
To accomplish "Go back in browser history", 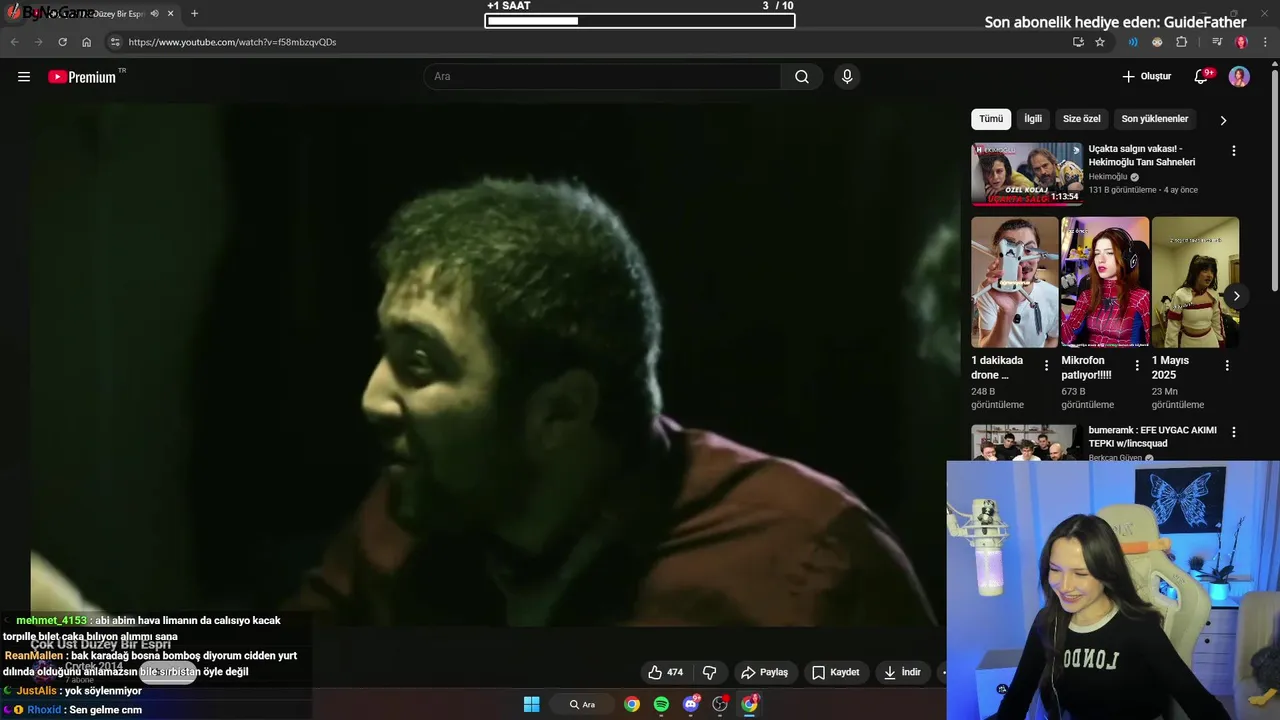I will (x=14, y=42).
